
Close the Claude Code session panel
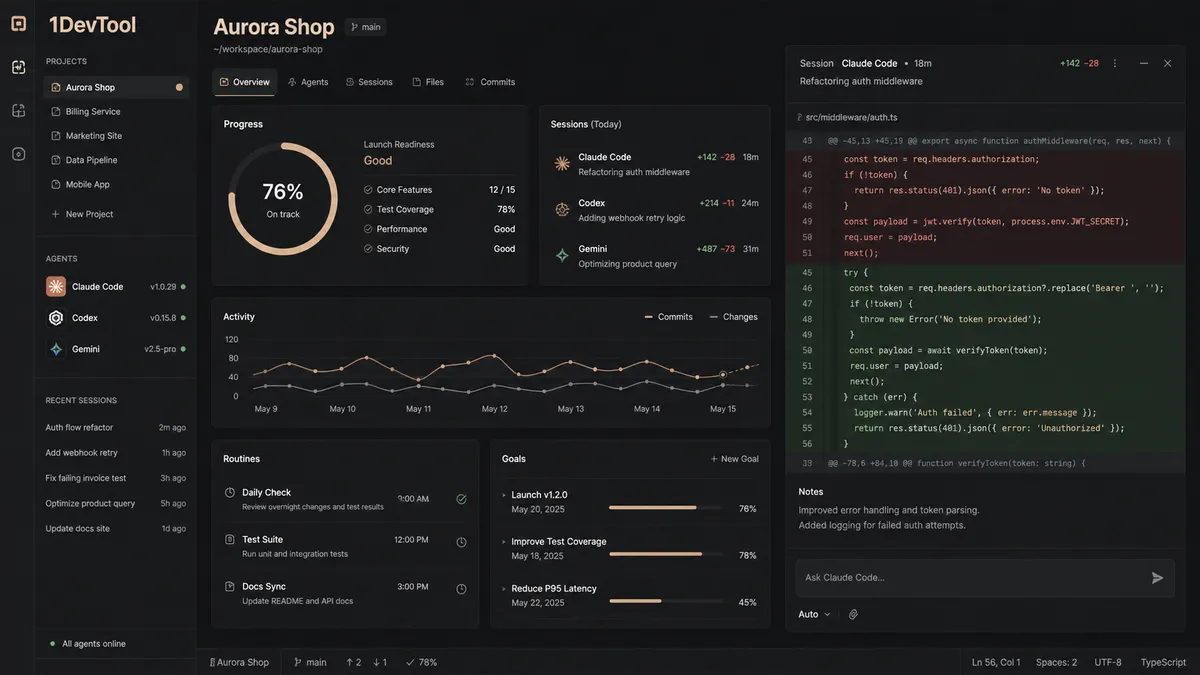[1167, 63]
